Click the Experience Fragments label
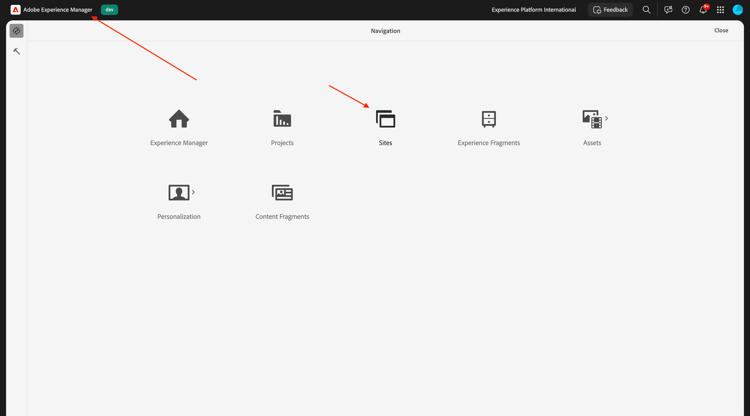Image resolution: width=750 pixels, height=416 pixels. pos(489,143)
